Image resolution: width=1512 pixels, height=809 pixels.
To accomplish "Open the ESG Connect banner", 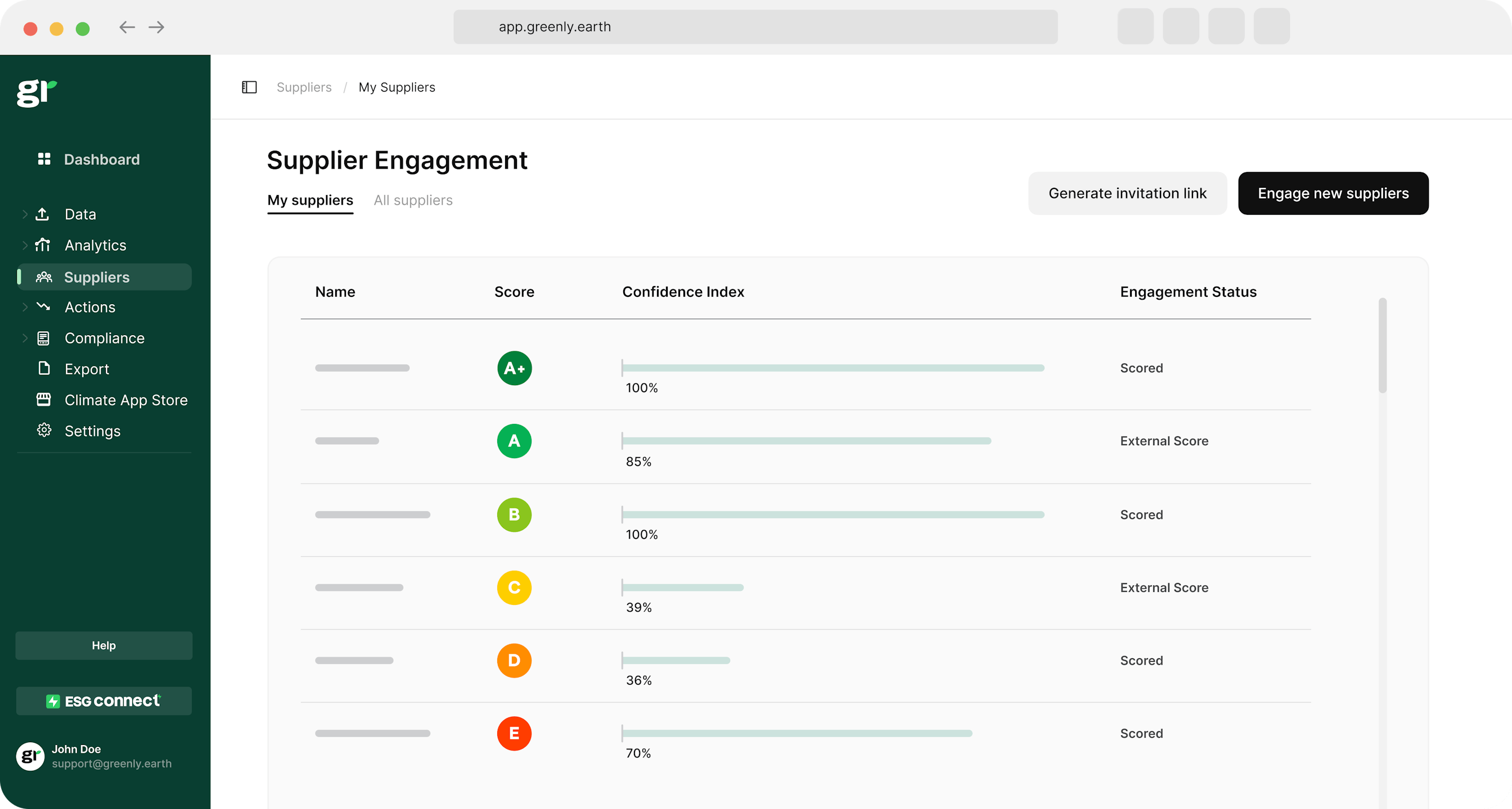I will (104, 701).
